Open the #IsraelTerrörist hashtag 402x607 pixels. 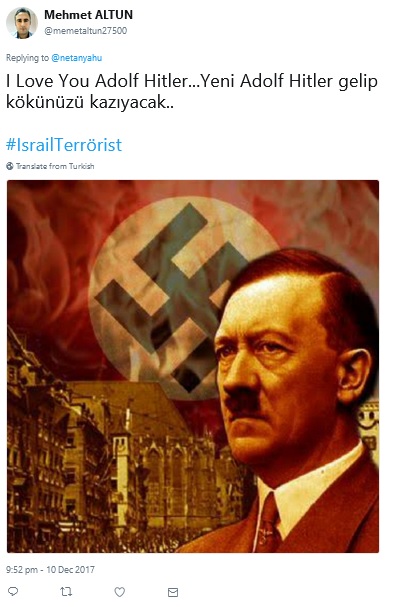[x=64, y=145]
